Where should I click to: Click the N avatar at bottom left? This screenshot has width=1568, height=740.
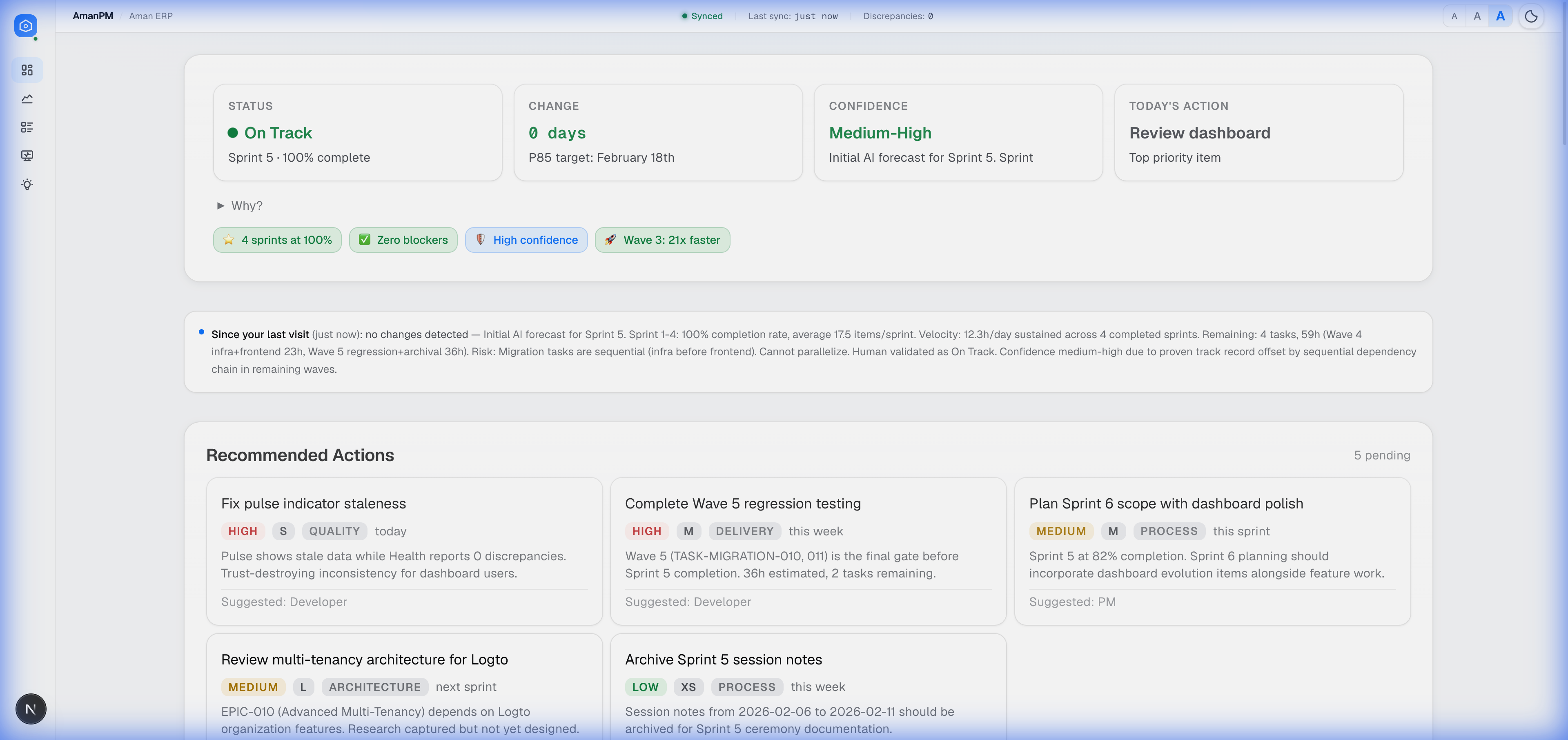click(31, 709)
